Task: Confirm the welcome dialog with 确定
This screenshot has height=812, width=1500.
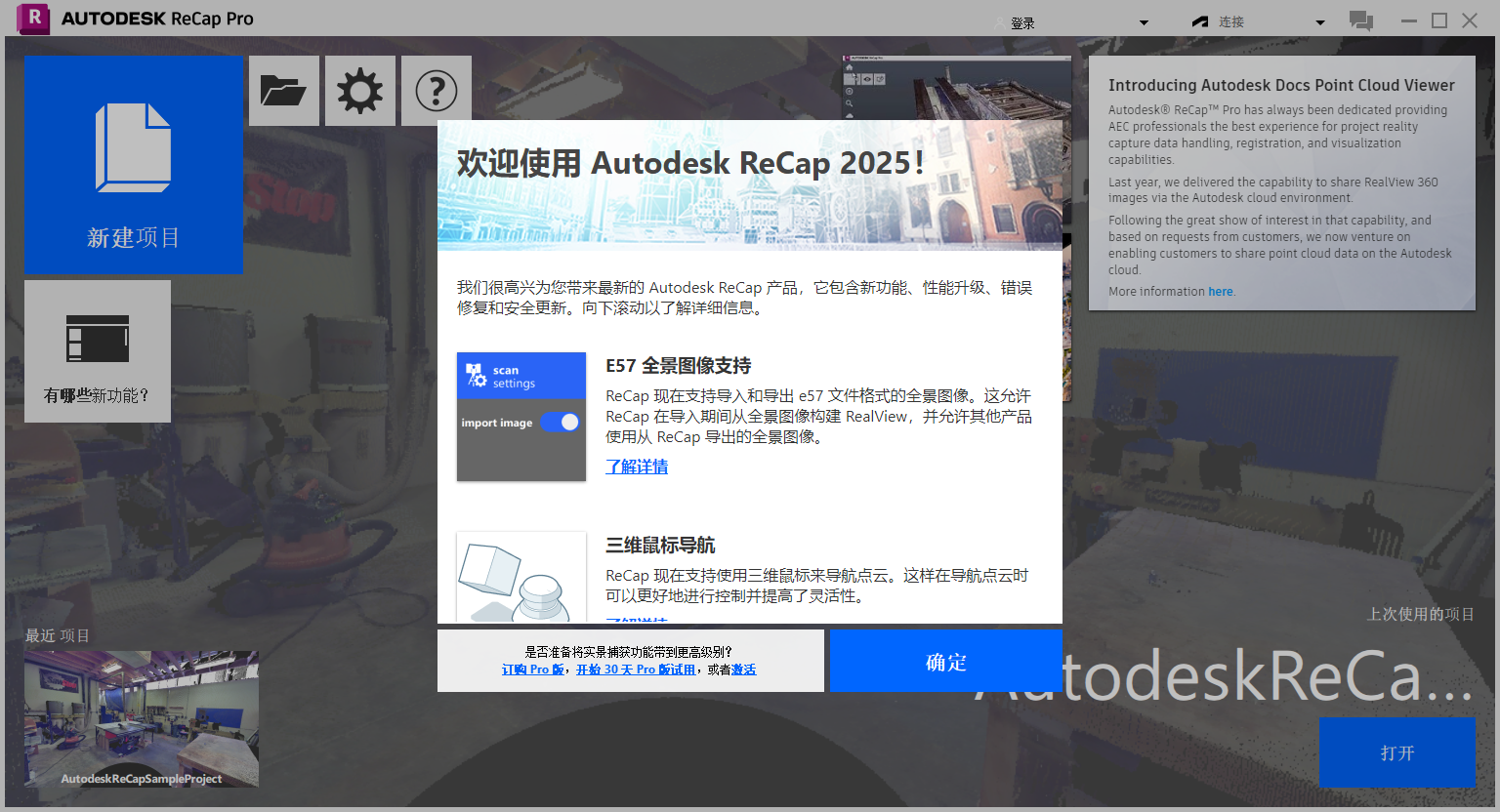Action: [944, 661]
